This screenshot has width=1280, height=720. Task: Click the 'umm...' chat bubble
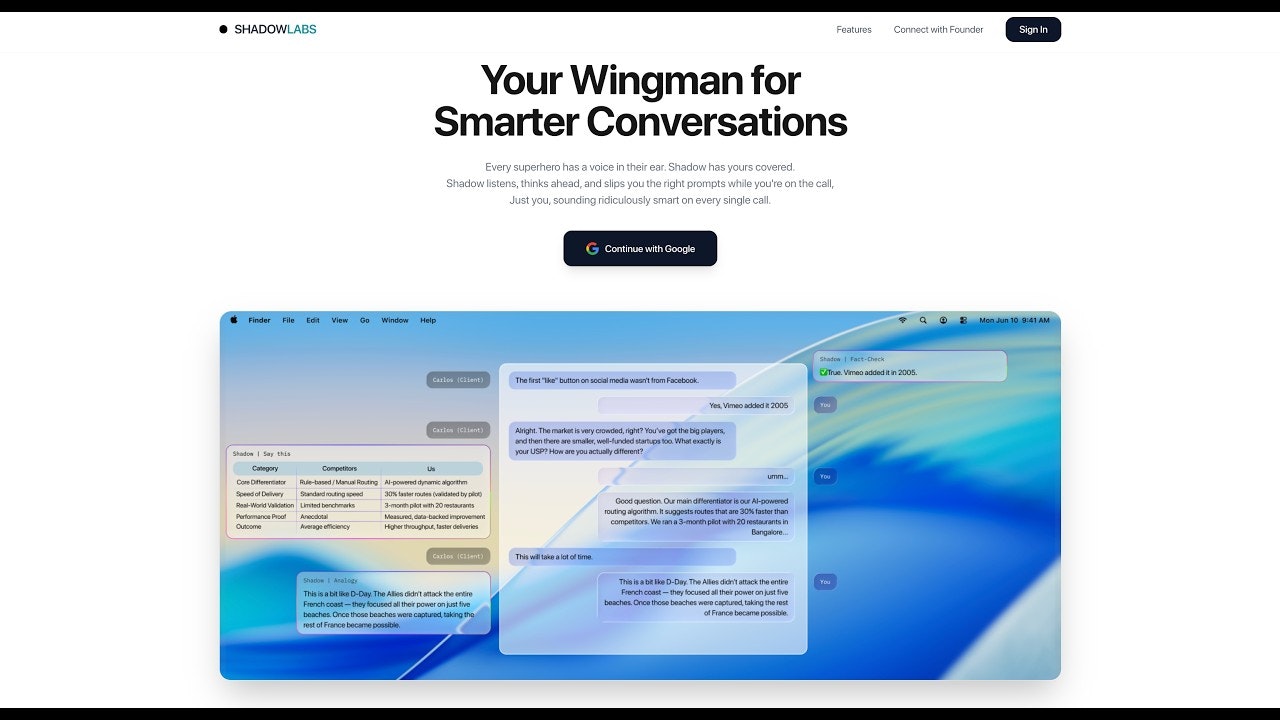point(697,476)
